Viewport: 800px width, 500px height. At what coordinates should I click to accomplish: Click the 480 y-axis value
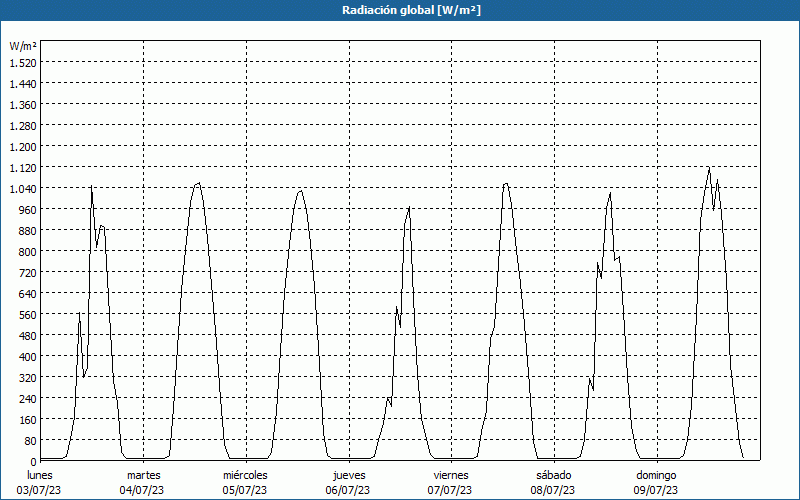28,335
